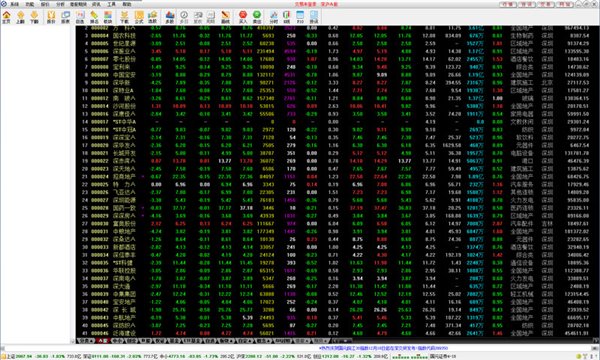Go to the 主页 home icon
Screen dimensions: 600x360
[x=7, y=17]
